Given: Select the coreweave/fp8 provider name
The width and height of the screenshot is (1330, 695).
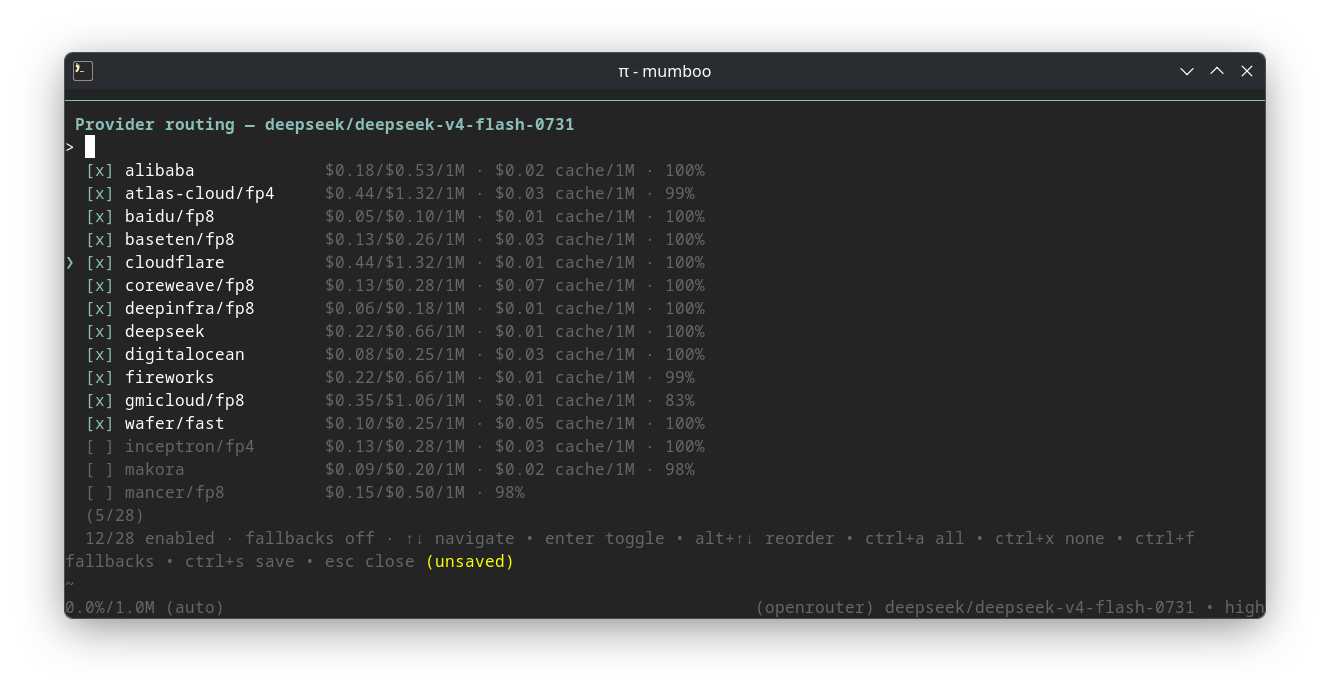Looking at the screenshot, I should tap(190, 285).
